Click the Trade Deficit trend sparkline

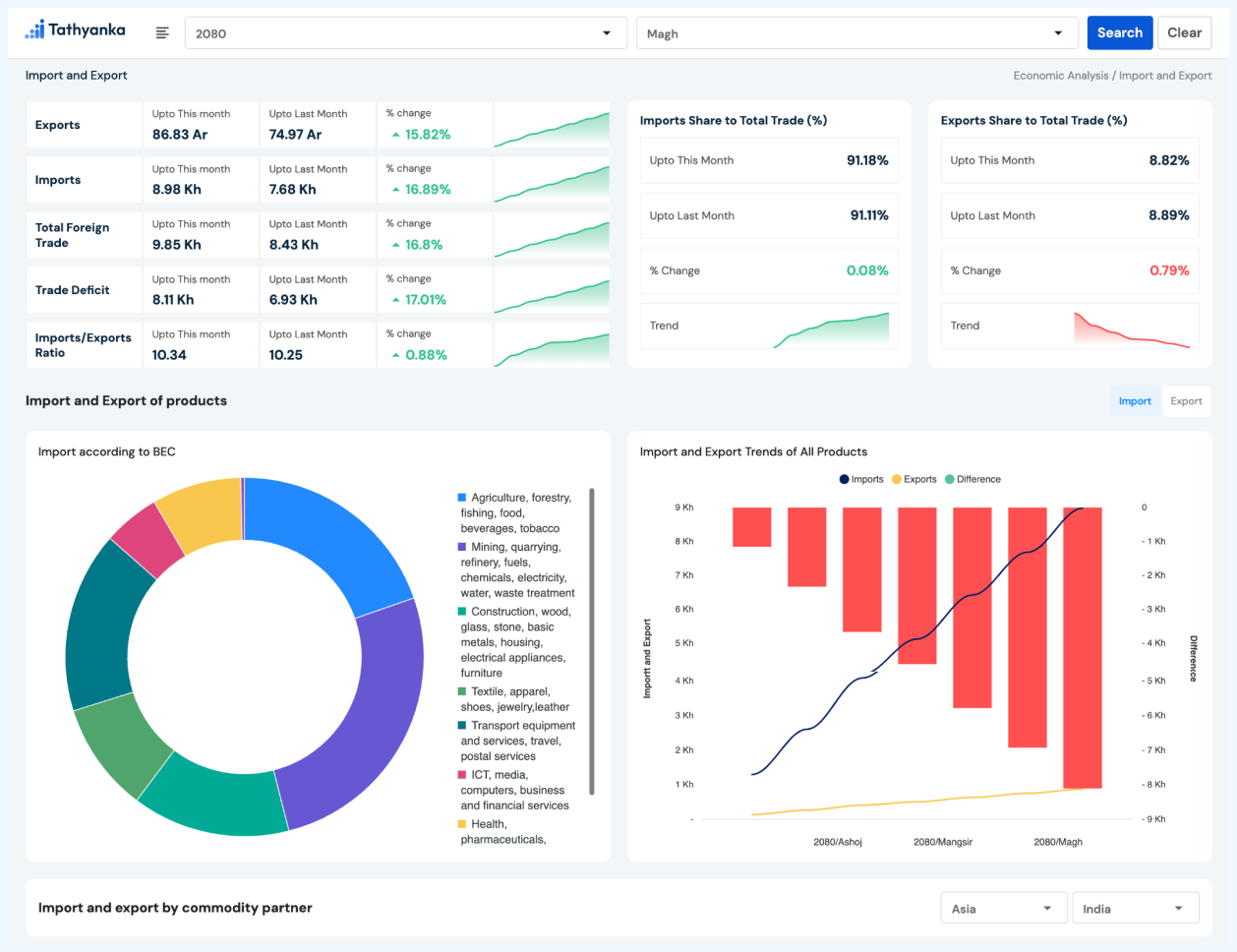pos(552,291)
